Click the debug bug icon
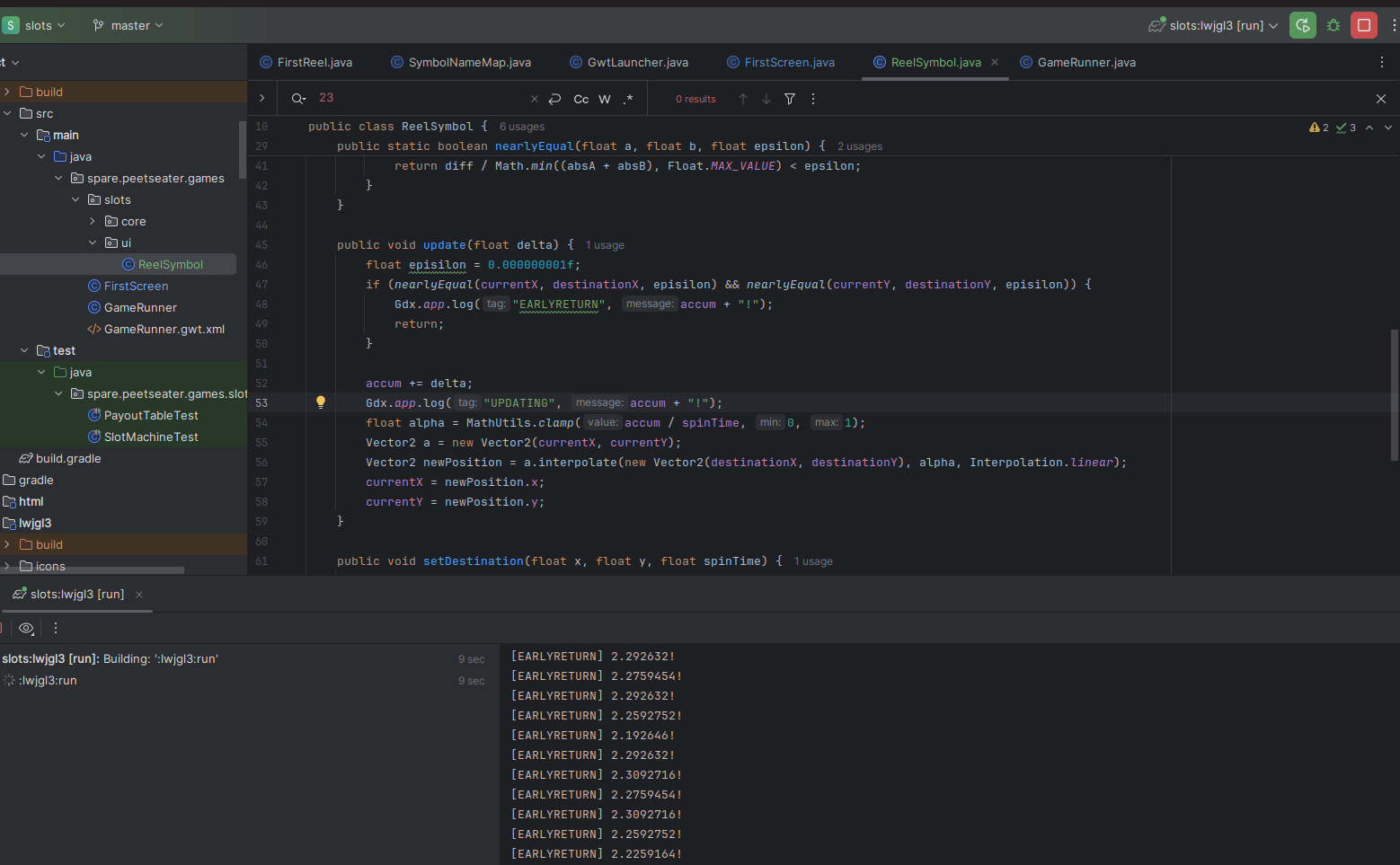 point(1334,25)
